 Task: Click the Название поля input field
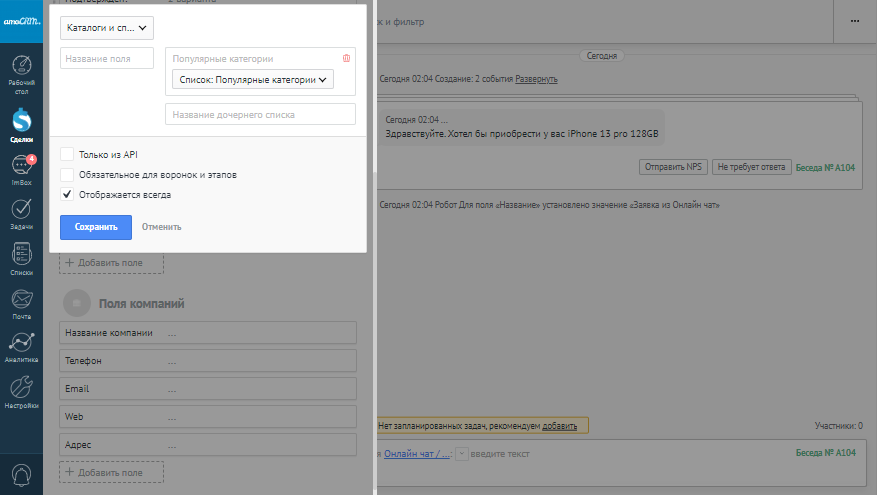[108, 59]
